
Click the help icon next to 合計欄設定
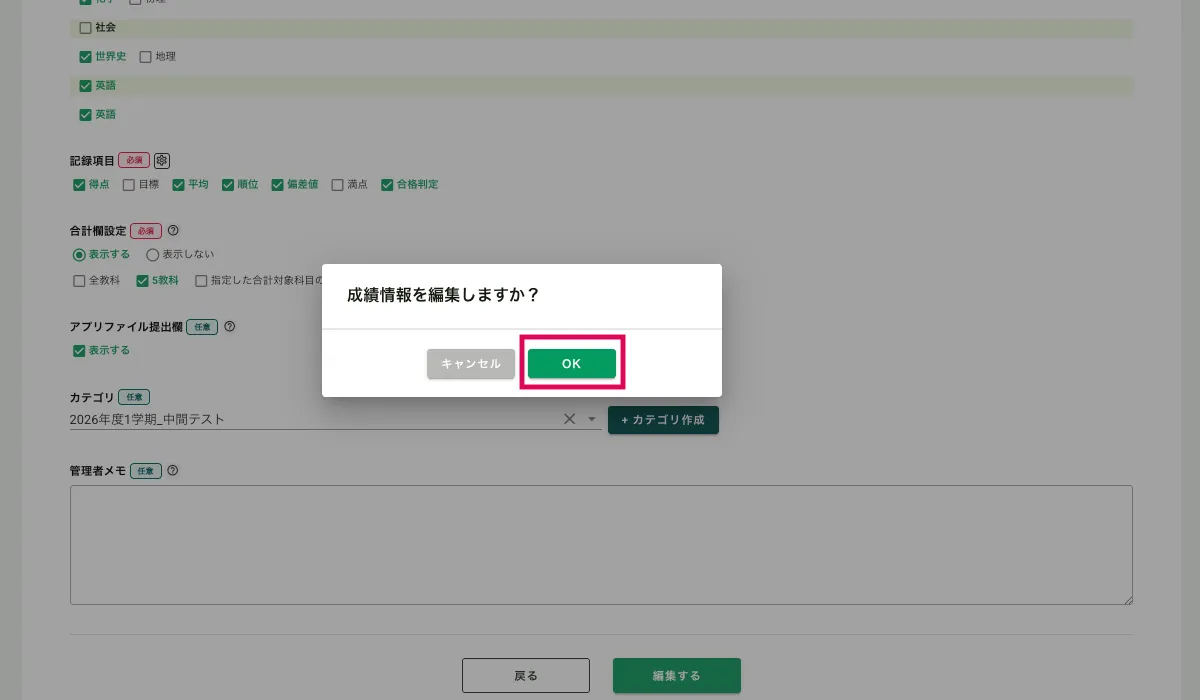pos(173,230)
